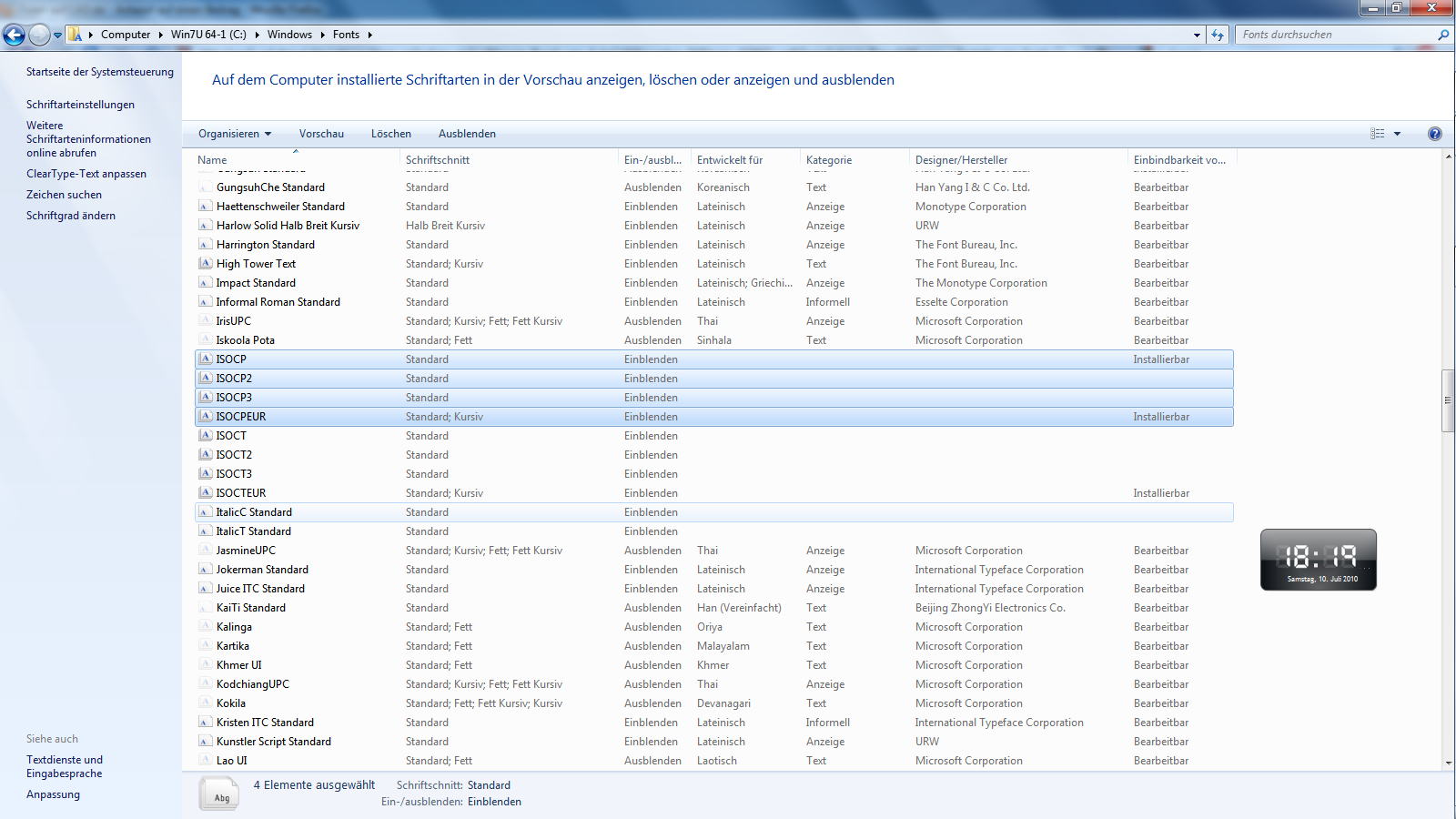
Task: Open ClearType-Text anpassen link
Action: [86, 174]
